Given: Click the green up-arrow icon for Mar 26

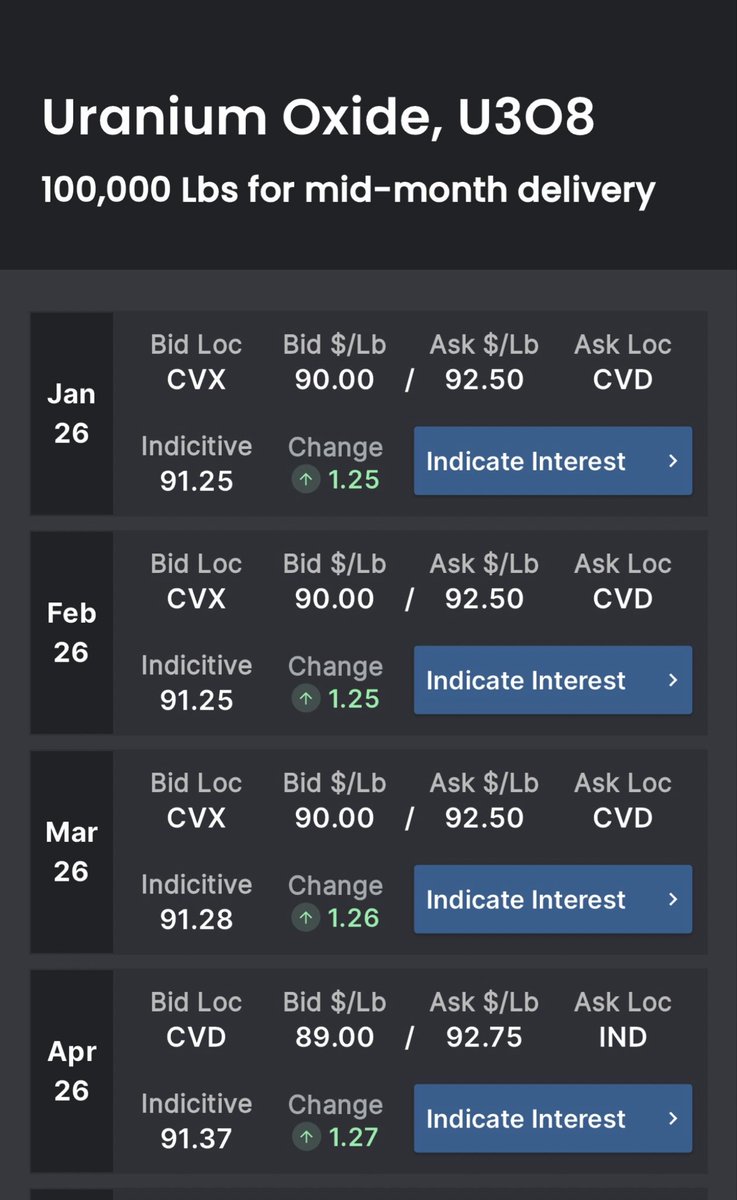Looking at the screenshot, I should pos(306,918).
